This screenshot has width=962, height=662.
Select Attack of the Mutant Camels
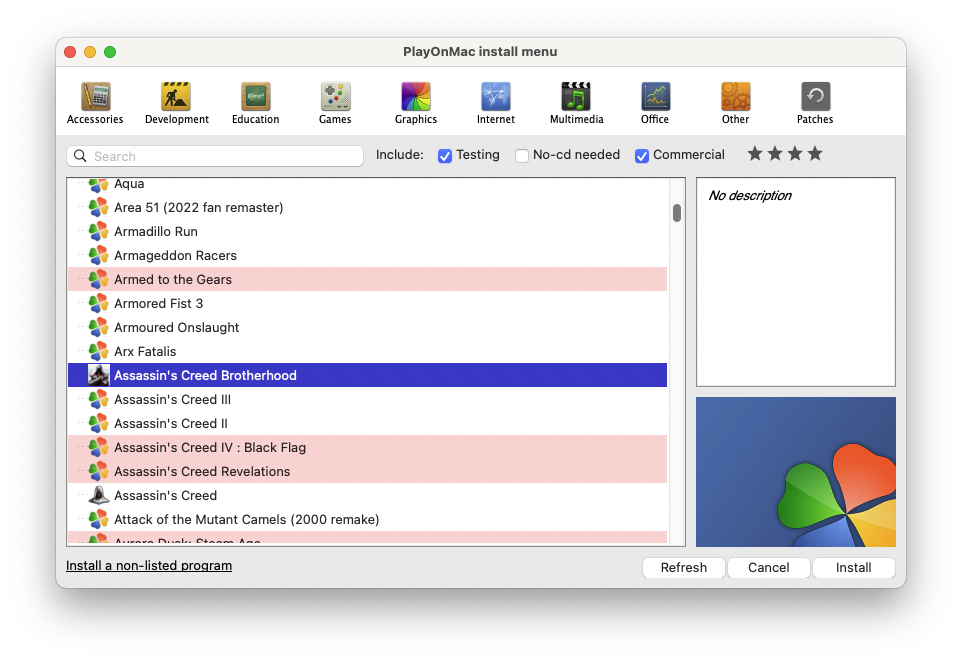click(x=367, y=519)
